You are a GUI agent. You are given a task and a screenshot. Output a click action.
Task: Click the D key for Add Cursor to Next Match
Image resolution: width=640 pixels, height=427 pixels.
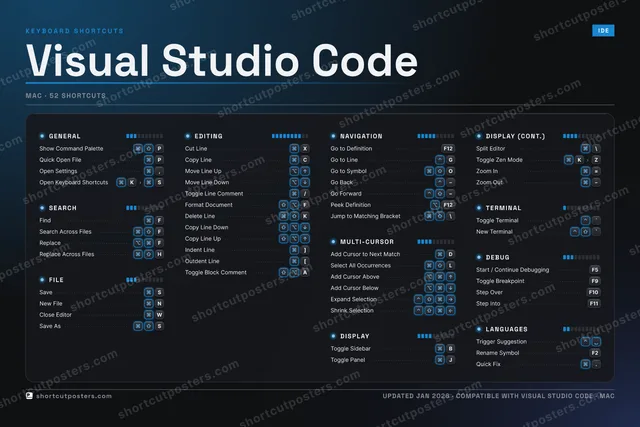[450, 254]
